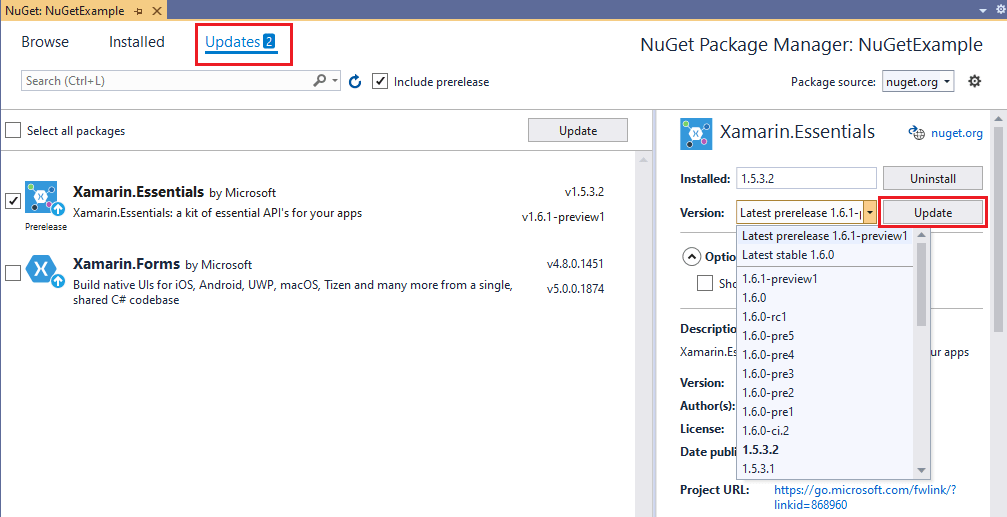The height and width of the screenshot is (517, 1007).
Task: Select NuGet: NuGetExample document tab
Action: 67,11
